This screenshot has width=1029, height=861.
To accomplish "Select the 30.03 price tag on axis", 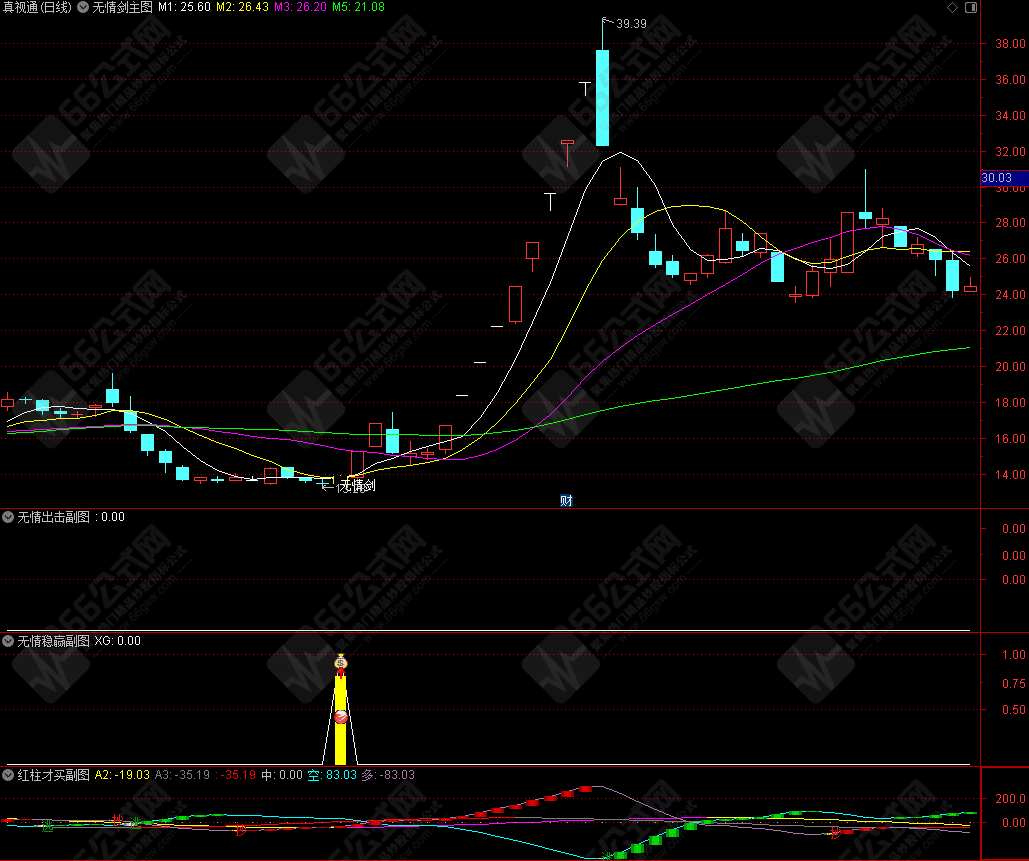I will 997,179.
